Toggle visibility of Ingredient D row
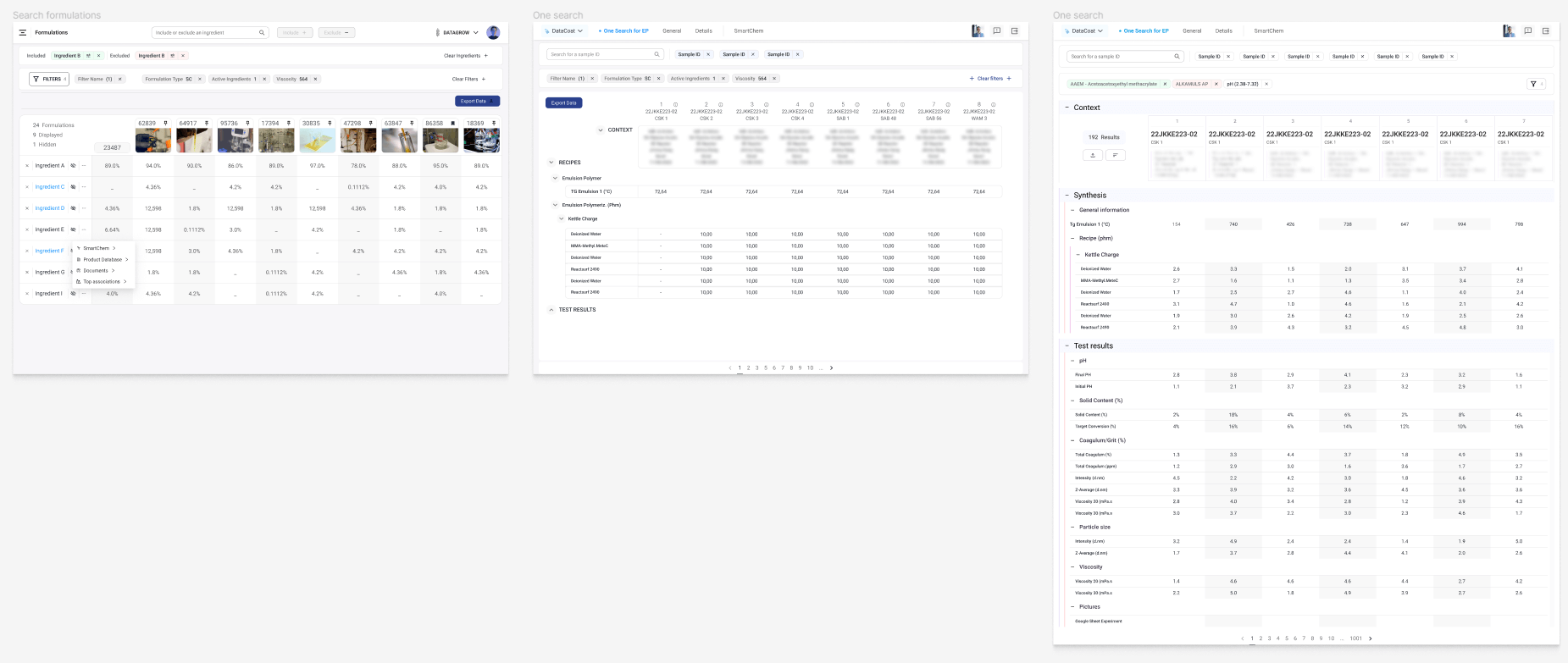 [73, 208]
